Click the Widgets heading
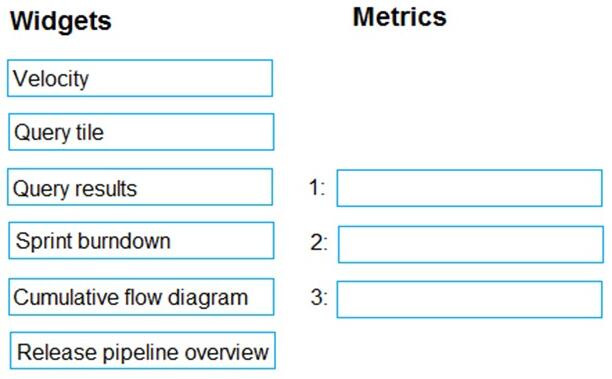The image size is (612, 379). tap(61, 21)
